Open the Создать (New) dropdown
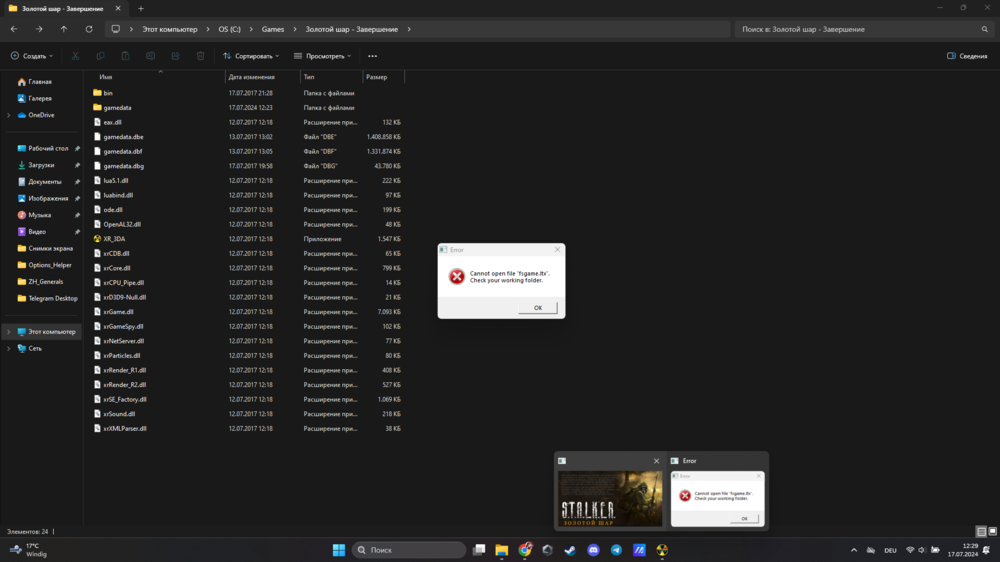This screenshot has height=562, width=1000. click(31, 56)
